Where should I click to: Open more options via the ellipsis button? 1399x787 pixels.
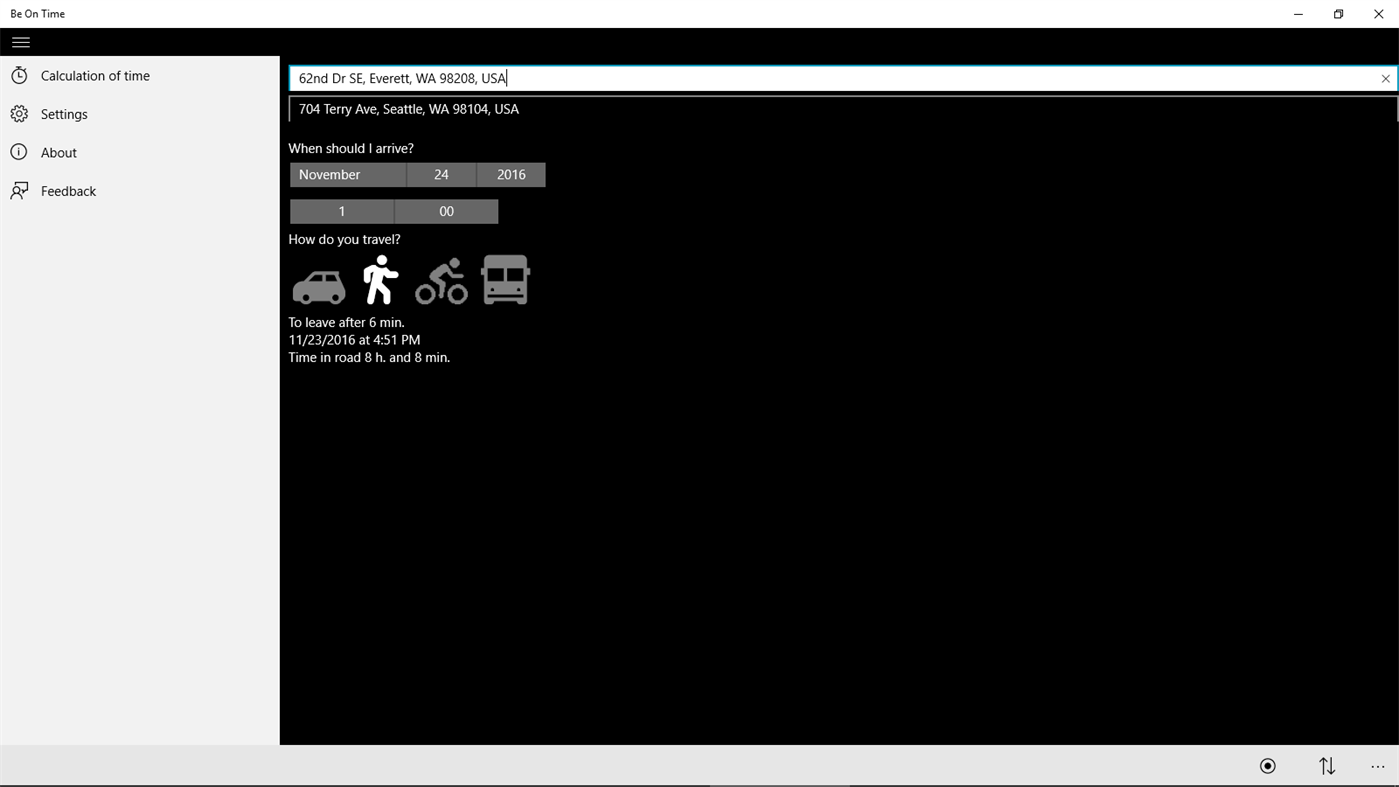point(1378,765)
